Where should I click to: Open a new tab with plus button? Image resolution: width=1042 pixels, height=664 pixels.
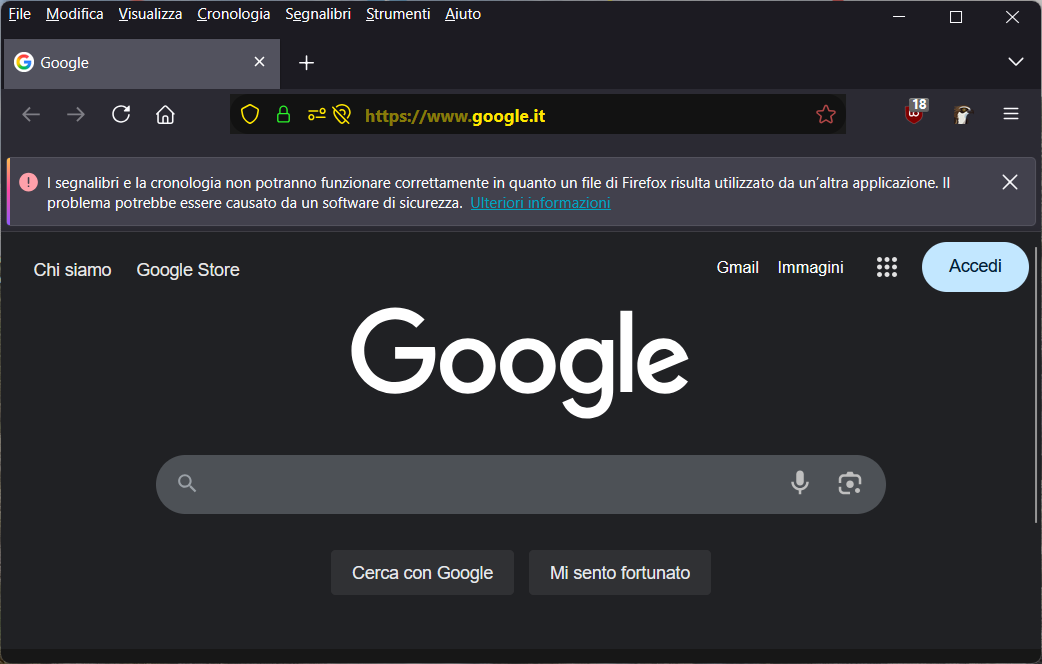click(306, 63)
